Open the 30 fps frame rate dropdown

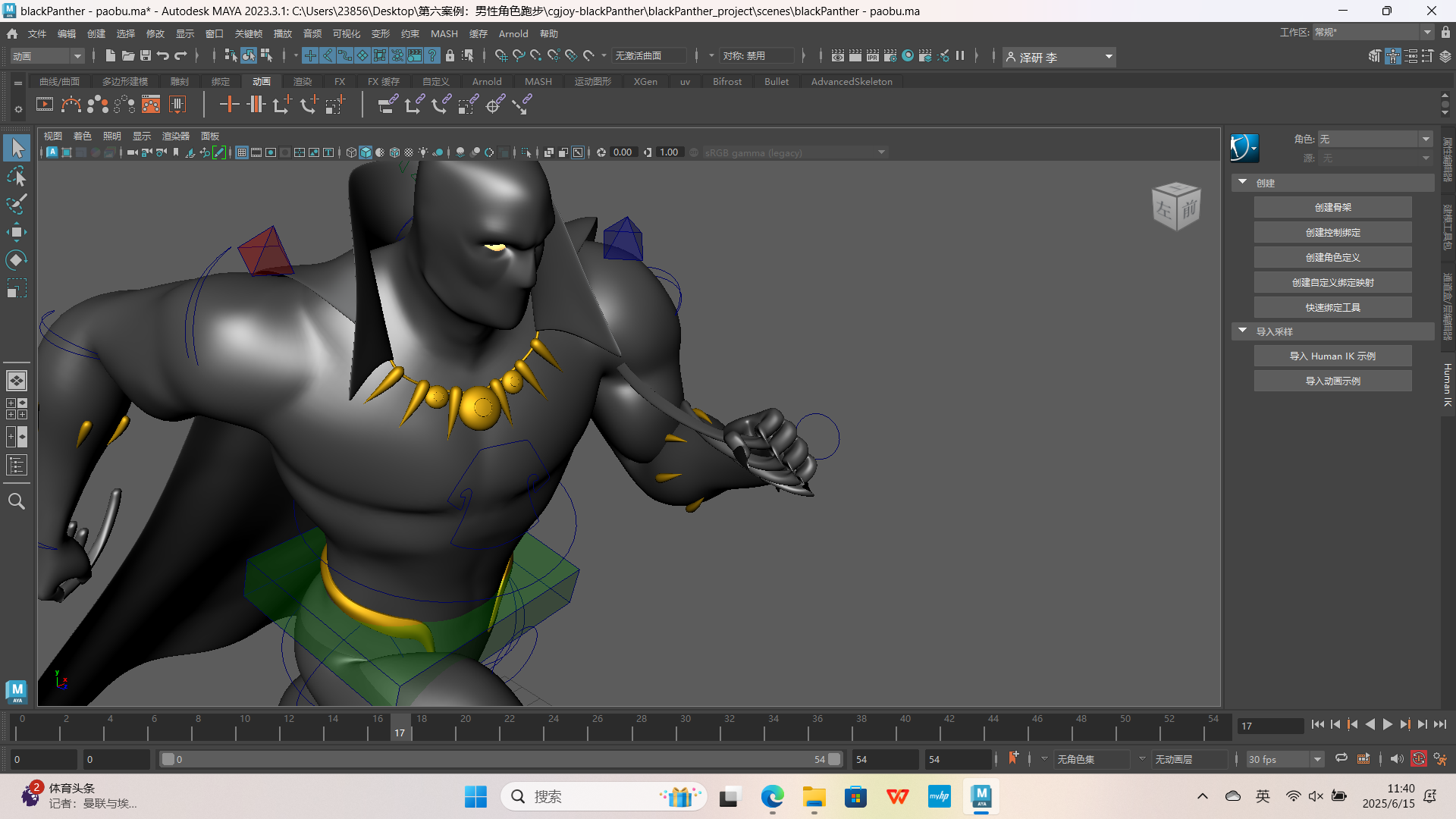click(1285, 759)
